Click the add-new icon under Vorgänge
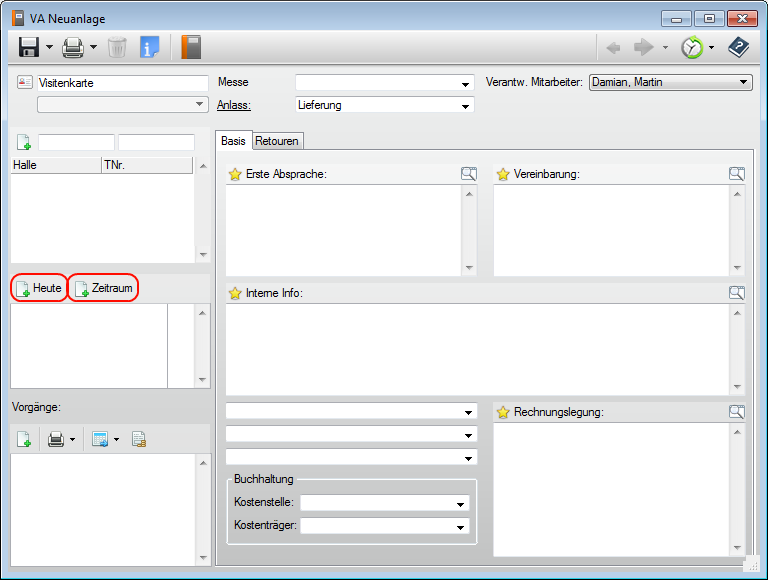The width and height of the screenshot is (768, 580). (x=24, y=439)
